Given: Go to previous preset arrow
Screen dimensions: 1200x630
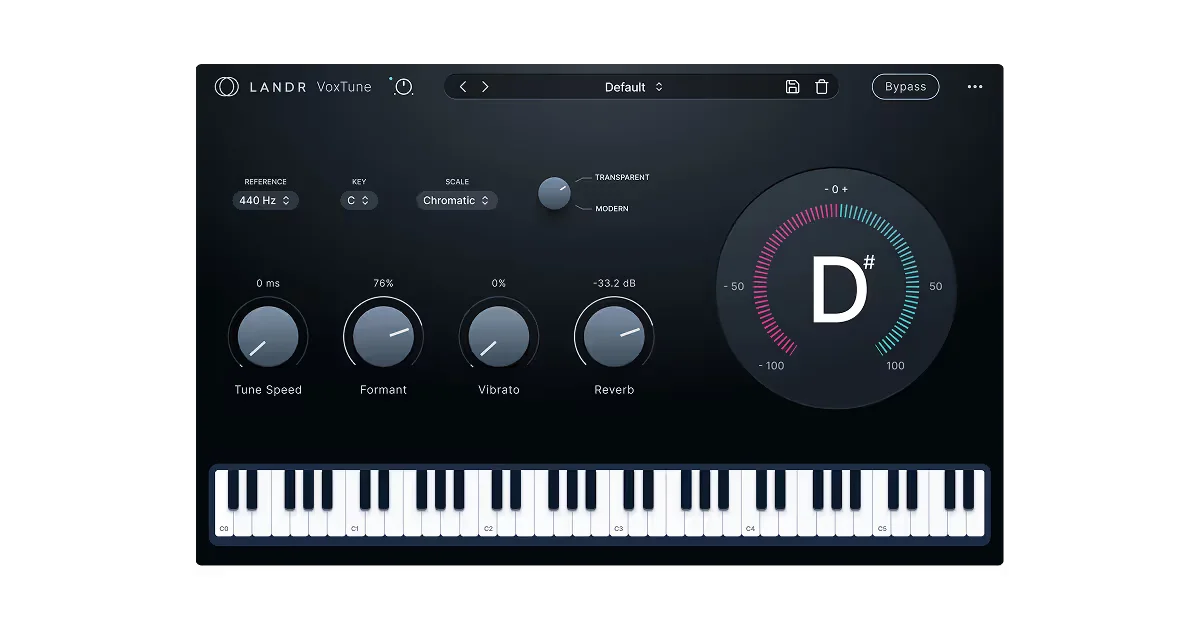Looking at the screenshot, I should pyautogui.click(x=463, y=87).
